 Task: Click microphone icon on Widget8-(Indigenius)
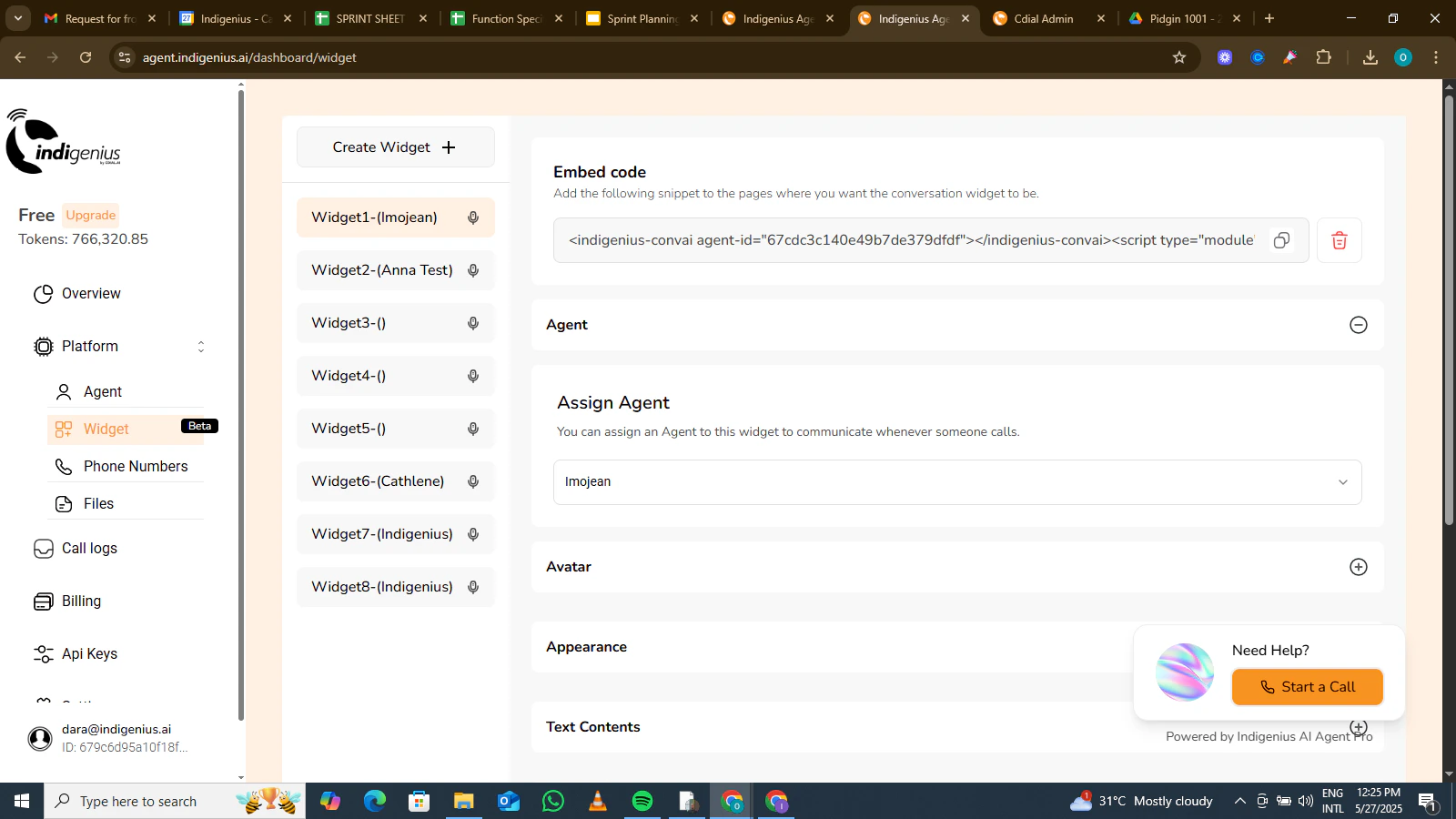[473, 587]
